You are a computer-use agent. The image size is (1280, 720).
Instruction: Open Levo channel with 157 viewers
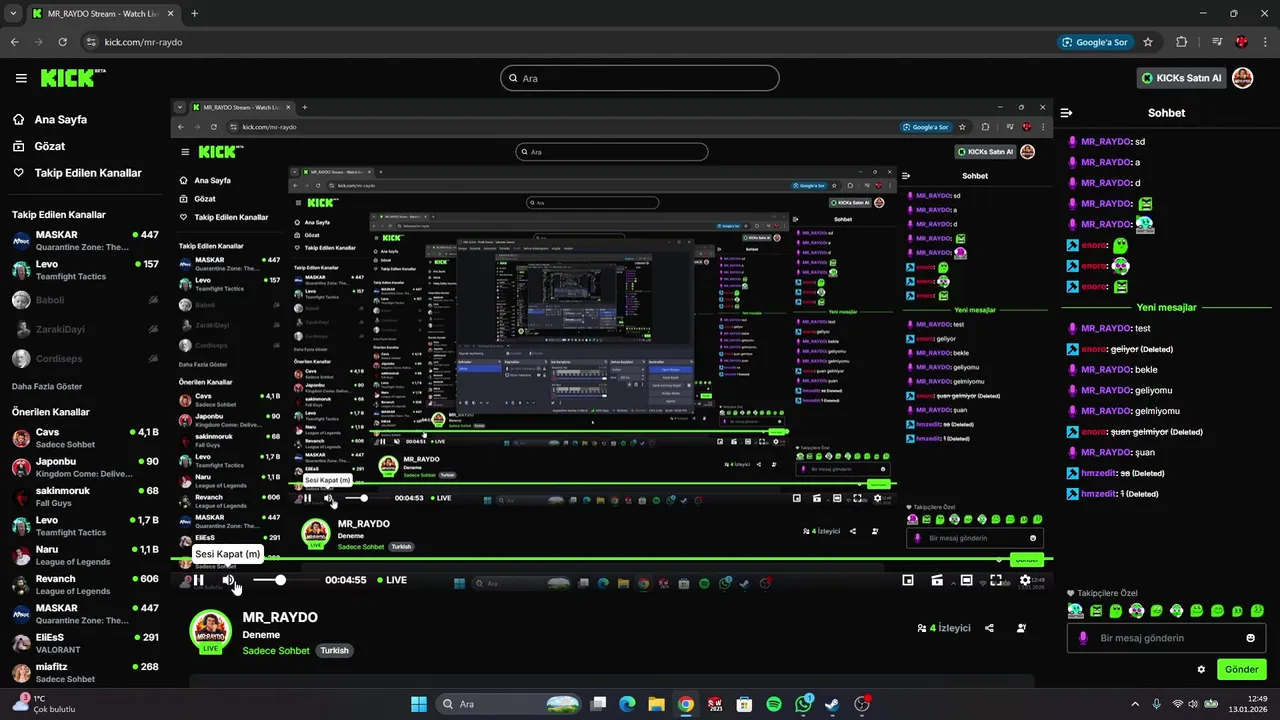85,270
